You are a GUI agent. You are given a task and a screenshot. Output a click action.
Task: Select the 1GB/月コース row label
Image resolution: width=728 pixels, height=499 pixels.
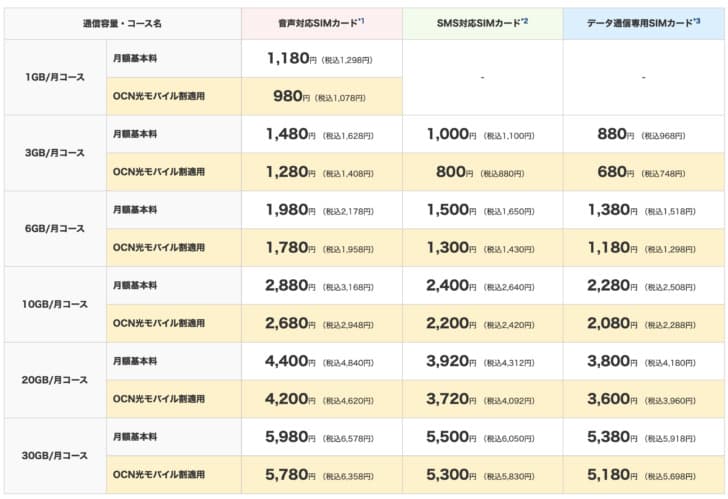pos(55,77)
